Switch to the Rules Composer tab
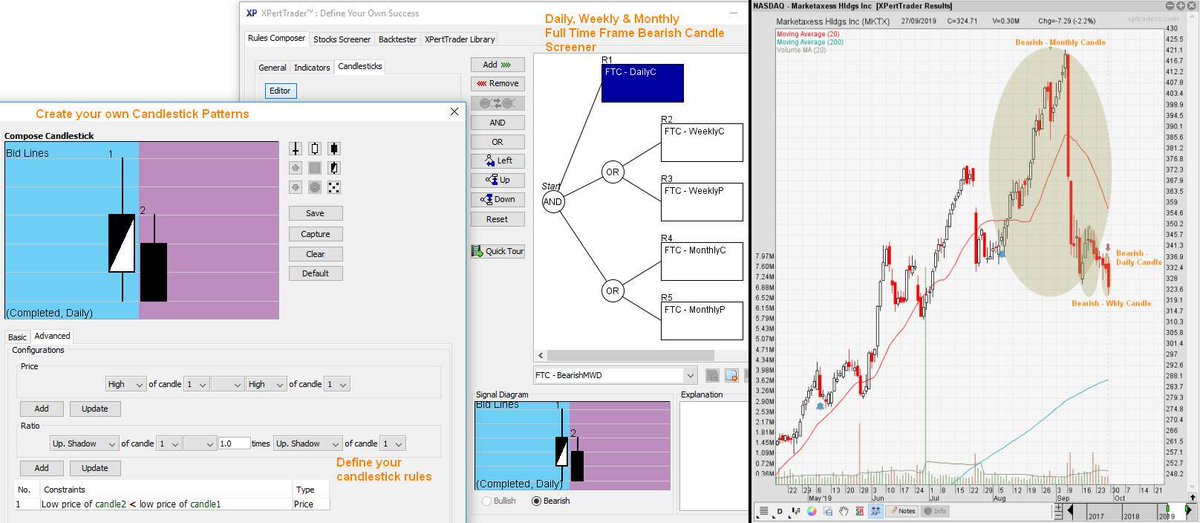Screen dimensions: 1200x523 pos(276,39)
